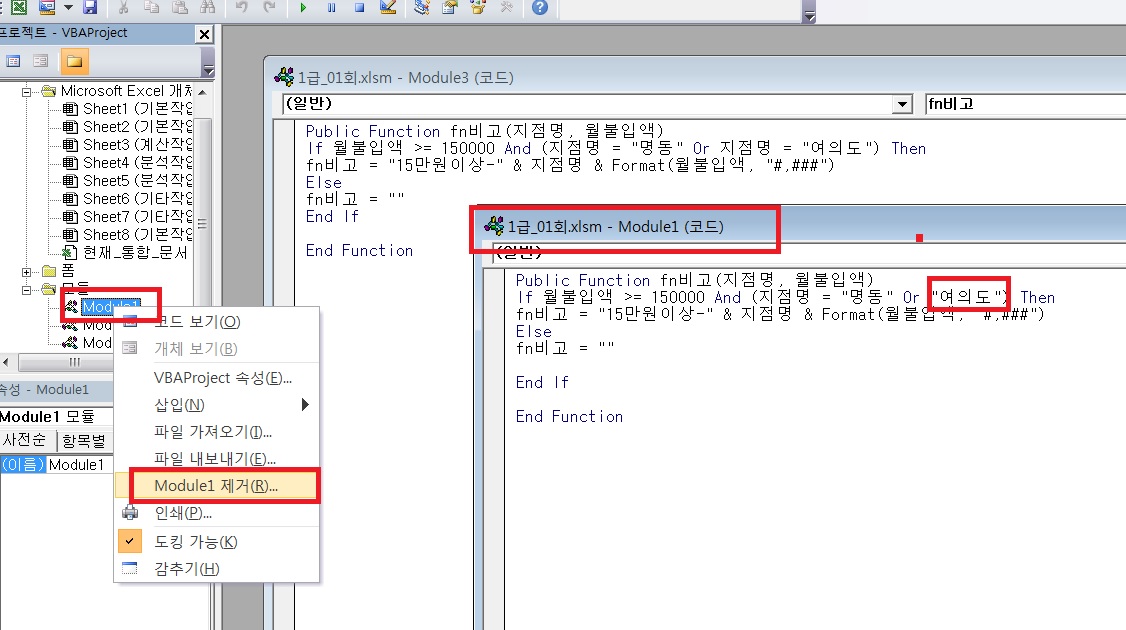Select Sheet4 (분석작업) in the project tree

click(x=135, y=162)
